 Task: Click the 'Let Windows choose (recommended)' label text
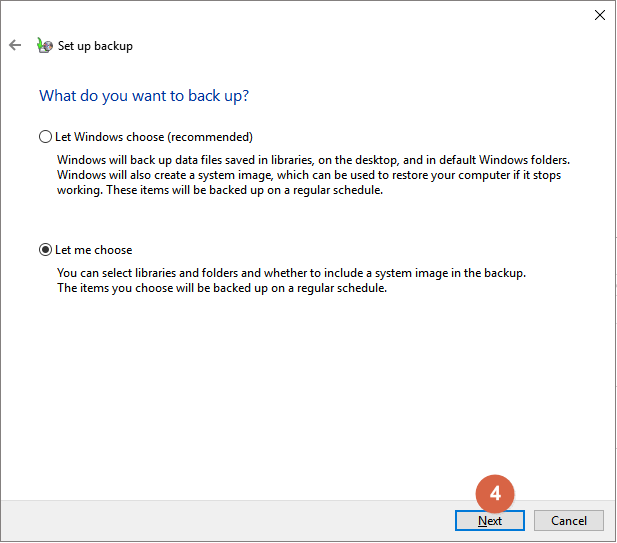click(153, 137)
